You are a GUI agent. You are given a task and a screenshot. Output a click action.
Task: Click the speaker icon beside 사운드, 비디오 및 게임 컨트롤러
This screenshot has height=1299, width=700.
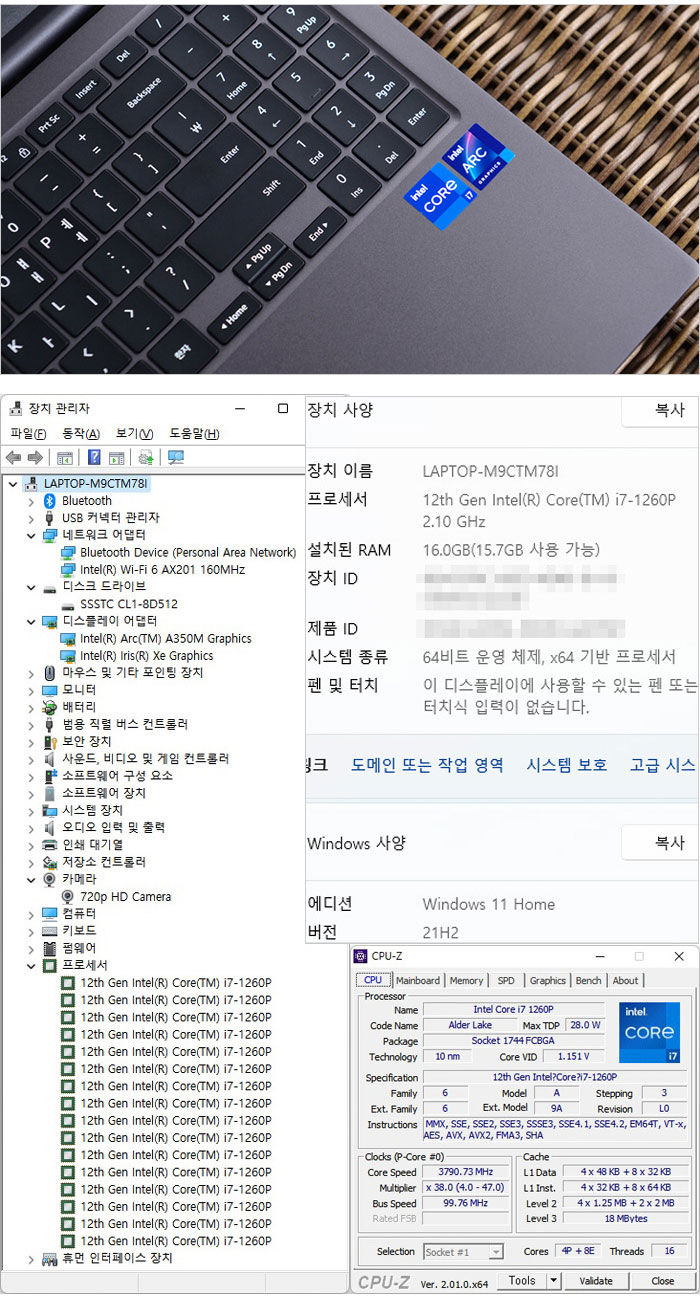click(x=50, y=758)
